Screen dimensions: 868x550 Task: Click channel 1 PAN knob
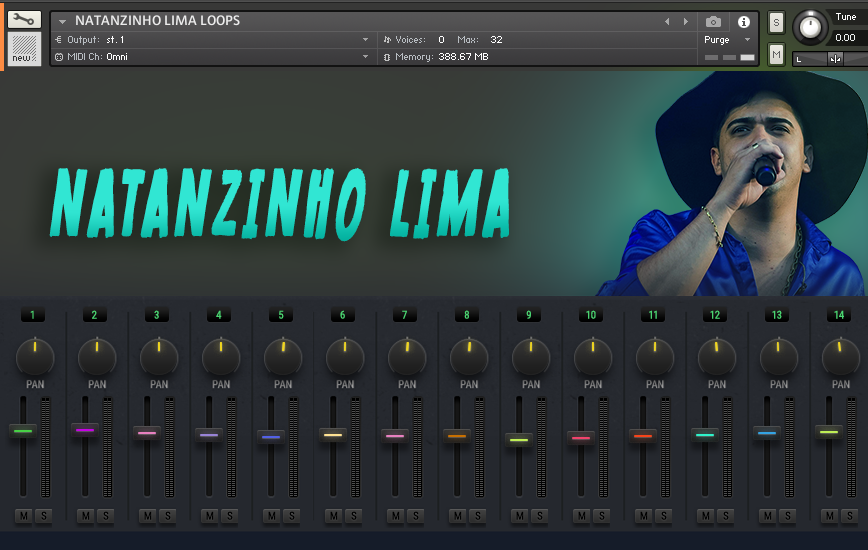pyautogui.click(x=35, y=357)
